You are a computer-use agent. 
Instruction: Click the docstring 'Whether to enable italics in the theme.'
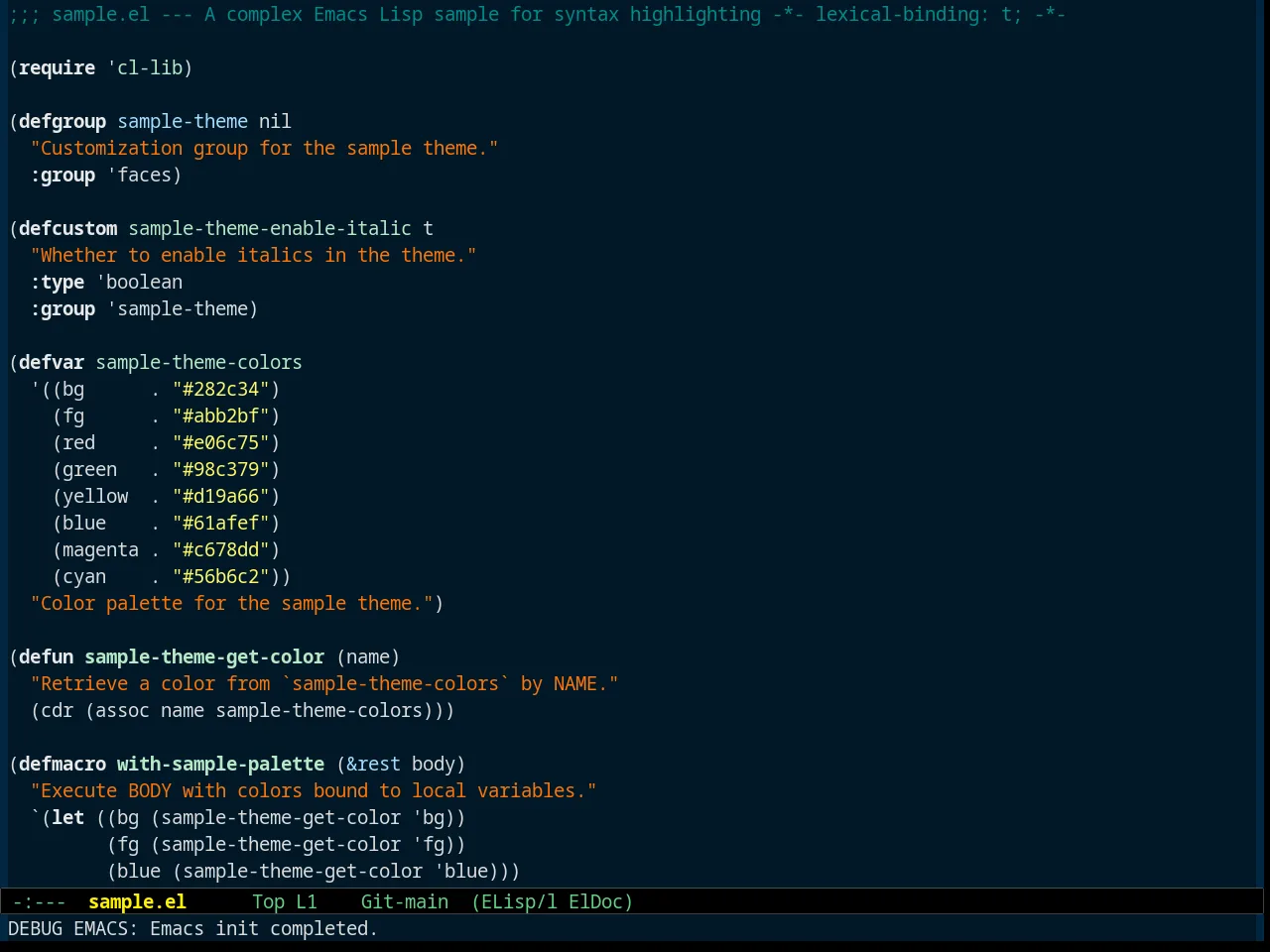point(253,255)
